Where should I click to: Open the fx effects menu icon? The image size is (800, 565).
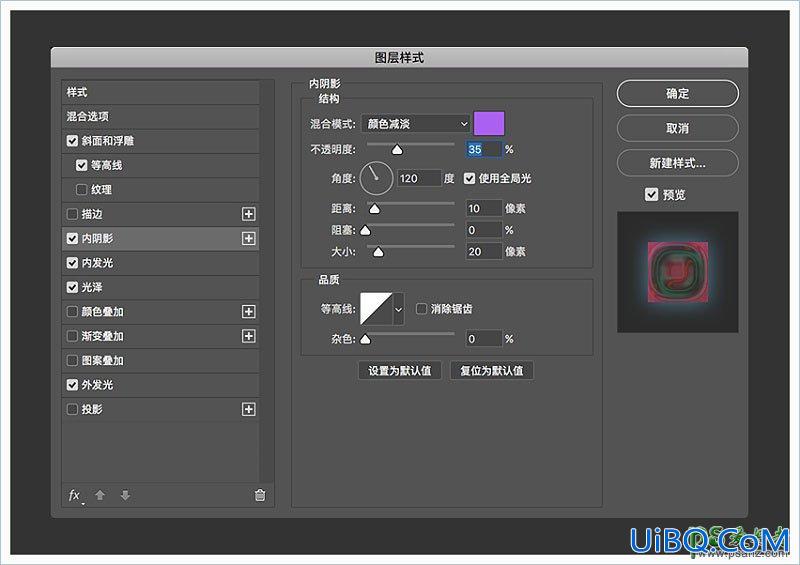(x=75, y=495)
